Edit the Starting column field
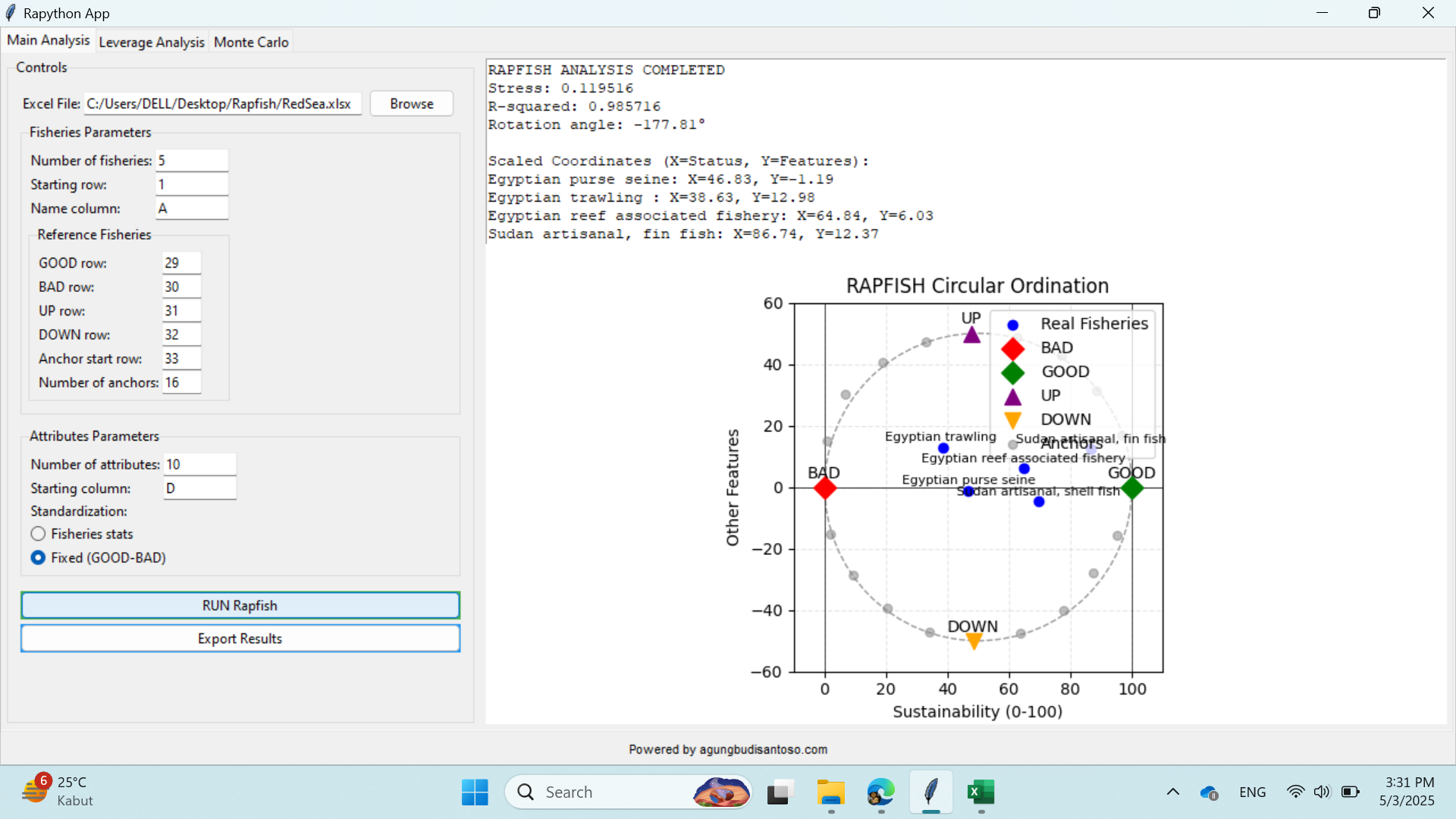Screen dimensions: 1456x819 coord(200,488)
